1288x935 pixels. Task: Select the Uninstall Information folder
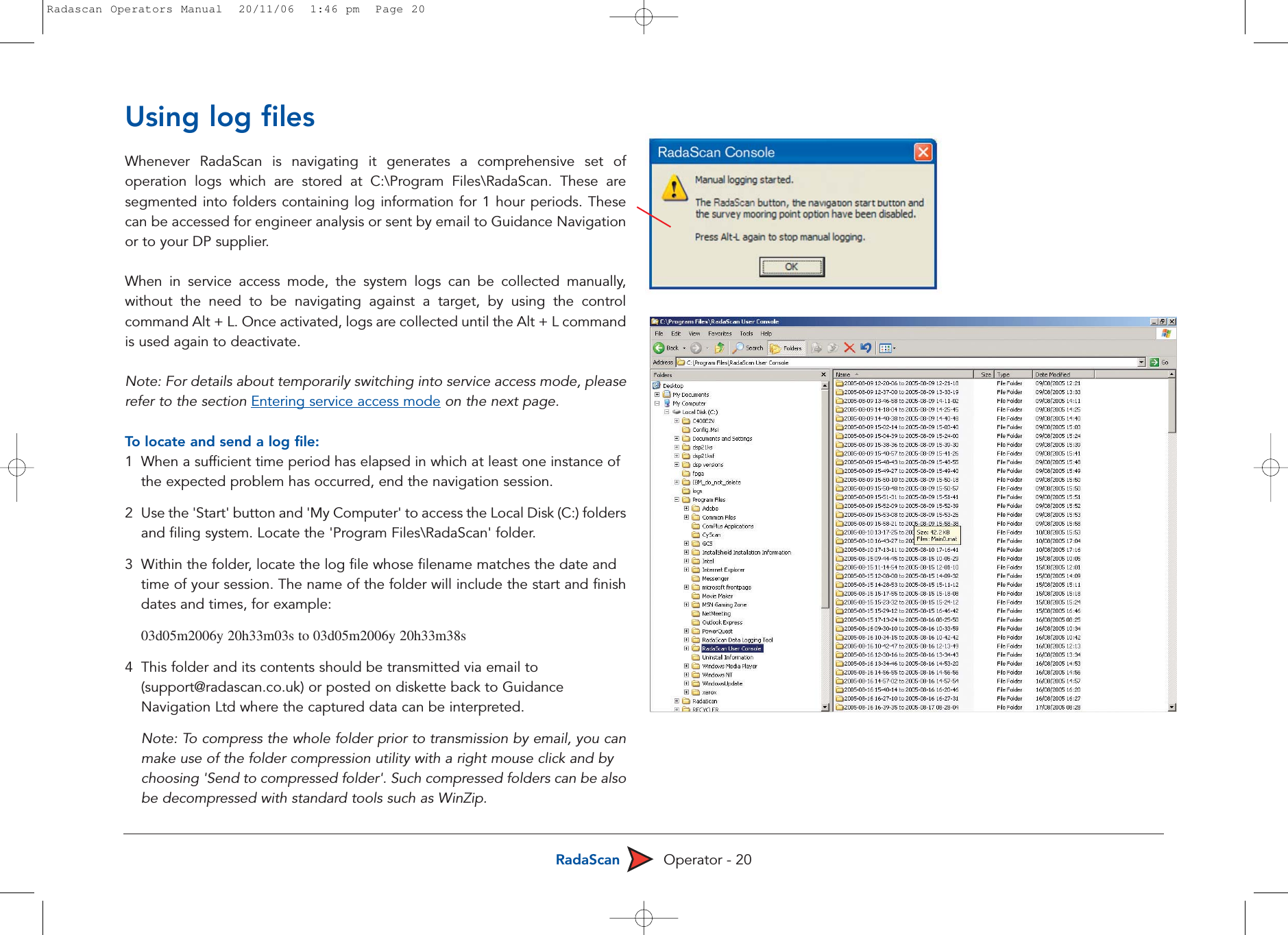pyautogui.click(x=727, y=657)
